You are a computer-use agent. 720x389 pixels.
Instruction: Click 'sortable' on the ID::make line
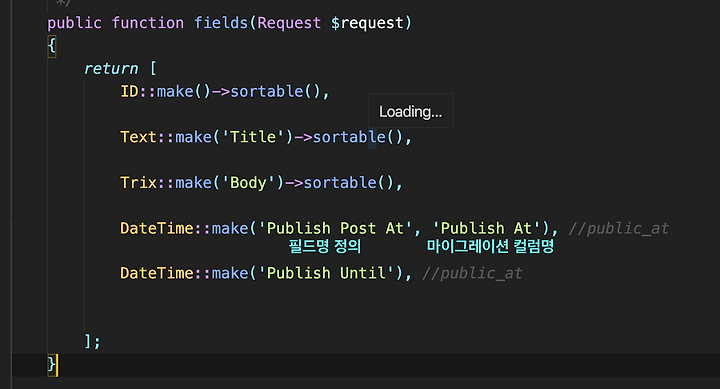click(266, 91)
